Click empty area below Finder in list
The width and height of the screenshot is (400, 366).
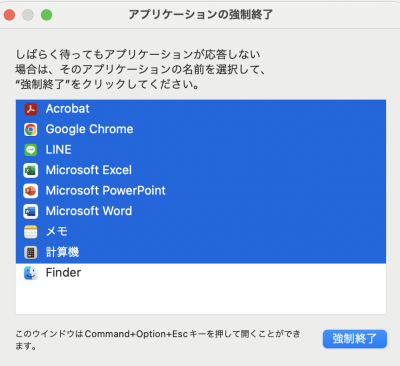(x=201, y=298)
